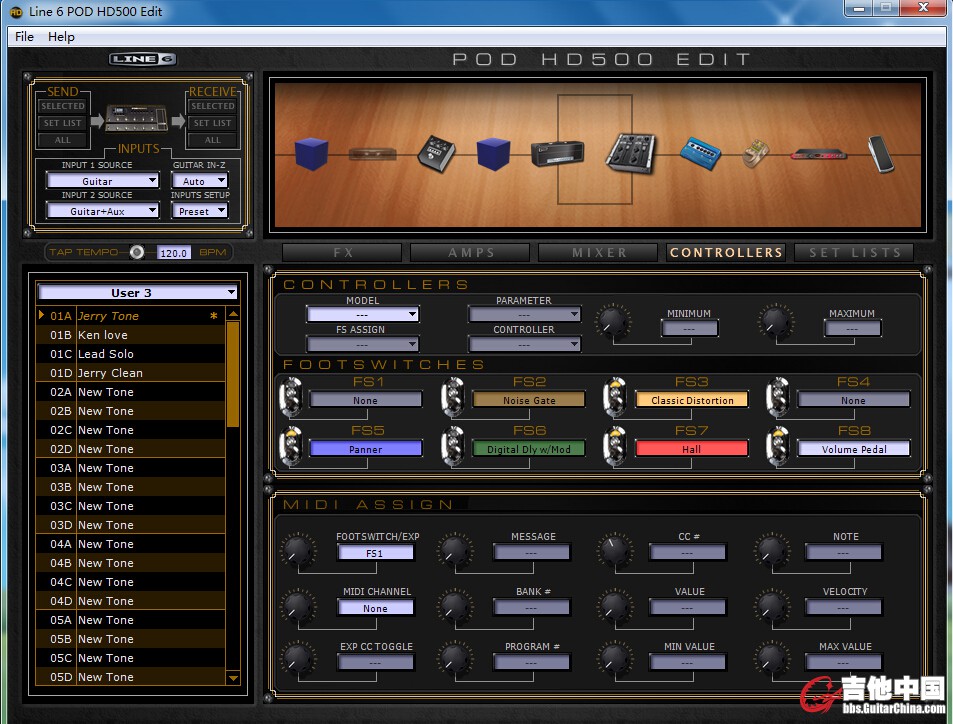Viewport: 953px width, 724px height.
Task: Select preset 01D Jerry Clean
Action: click(130, 373)
